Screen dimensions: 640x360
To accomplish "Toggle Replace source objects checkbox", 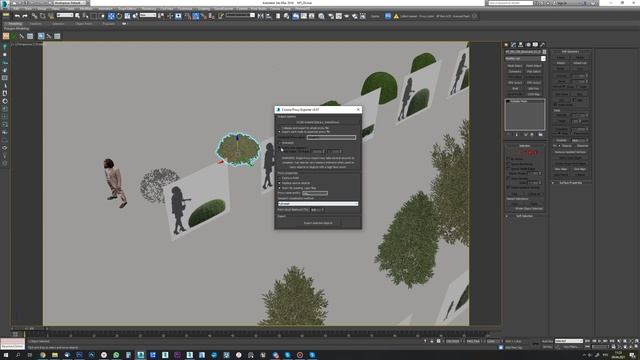I will (280, 183).
